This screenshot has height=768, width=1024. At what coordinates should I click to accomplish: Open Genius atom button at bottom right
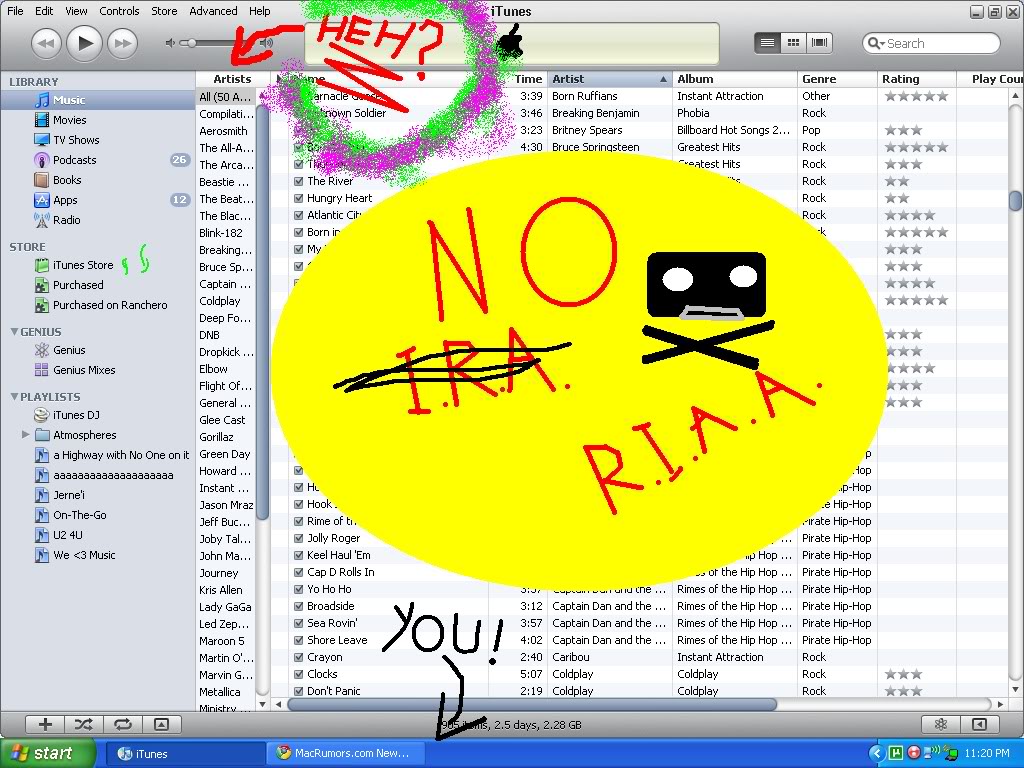[940, 724]
